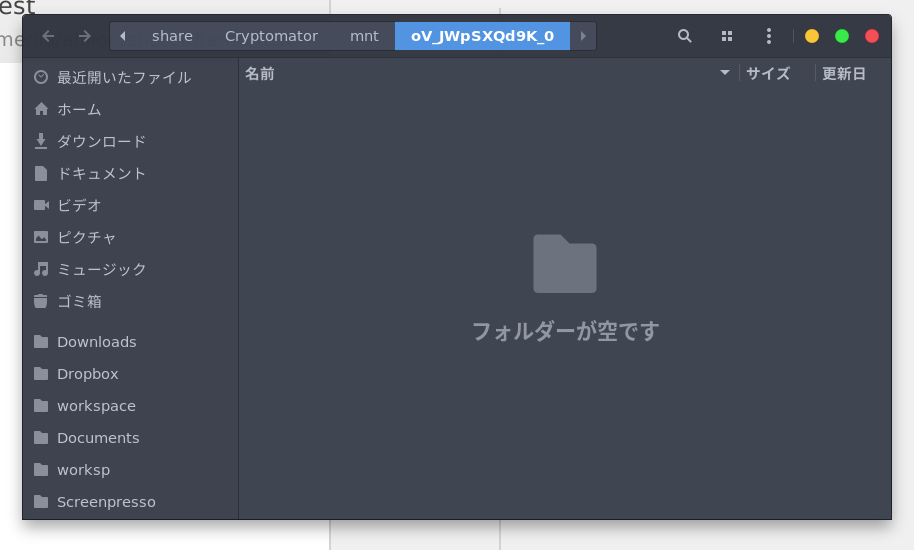Open ミュージック in the sidebar
Screen dimensions: 914x550
coord(101,269)
